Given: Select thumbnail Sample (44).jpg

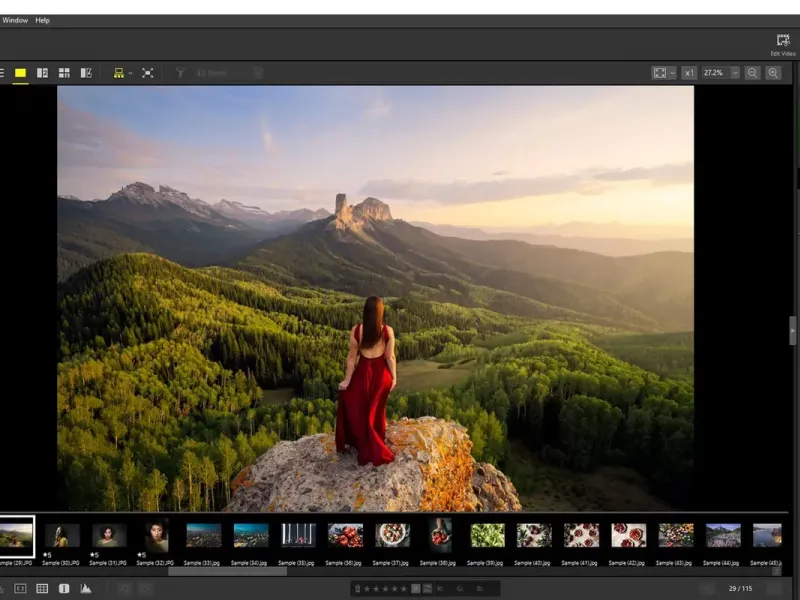Looking at the screenshot, I should (x=723, y=535).
